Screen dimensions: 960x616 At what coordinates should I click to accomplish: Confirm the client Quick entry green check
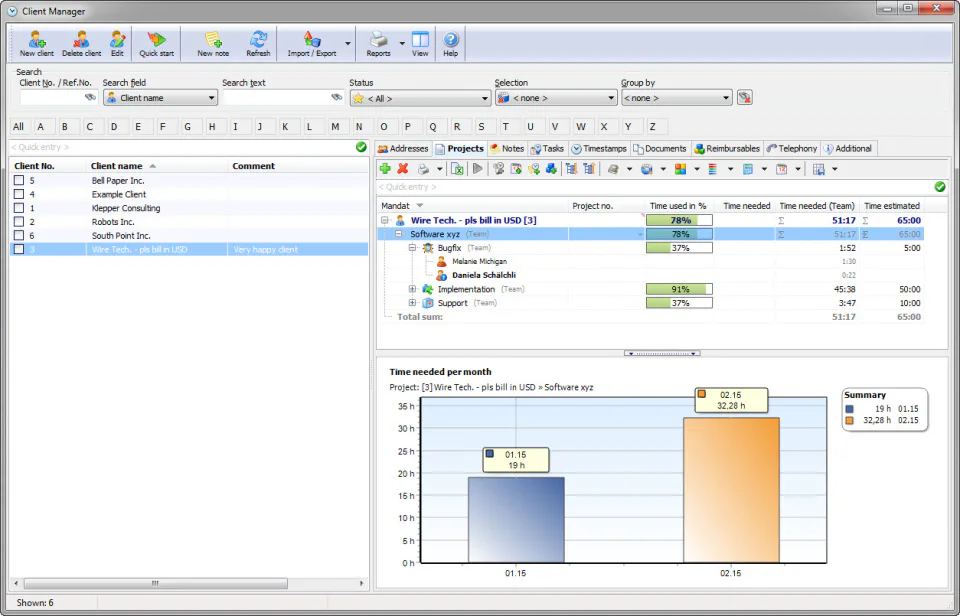coord(361,147)
